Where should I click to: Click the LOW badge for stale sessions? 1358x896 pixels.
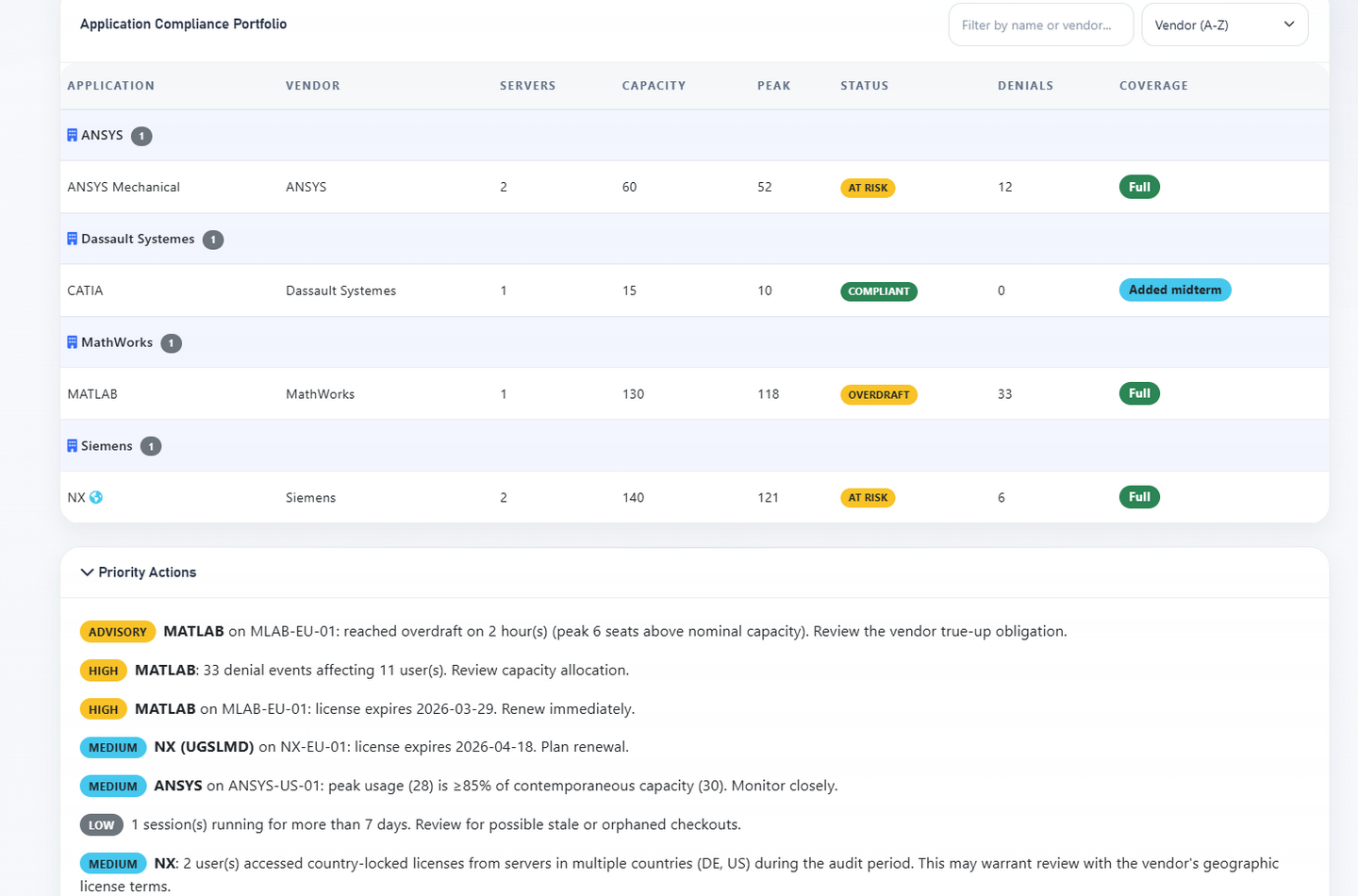click(x=102, y=825)
